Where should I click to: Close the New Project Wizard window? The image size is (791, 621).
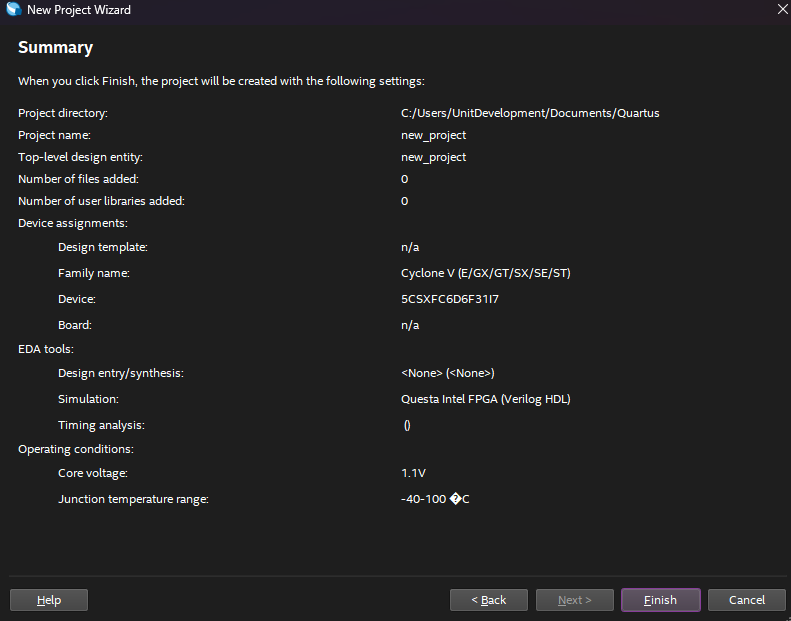tap(781, 10)
